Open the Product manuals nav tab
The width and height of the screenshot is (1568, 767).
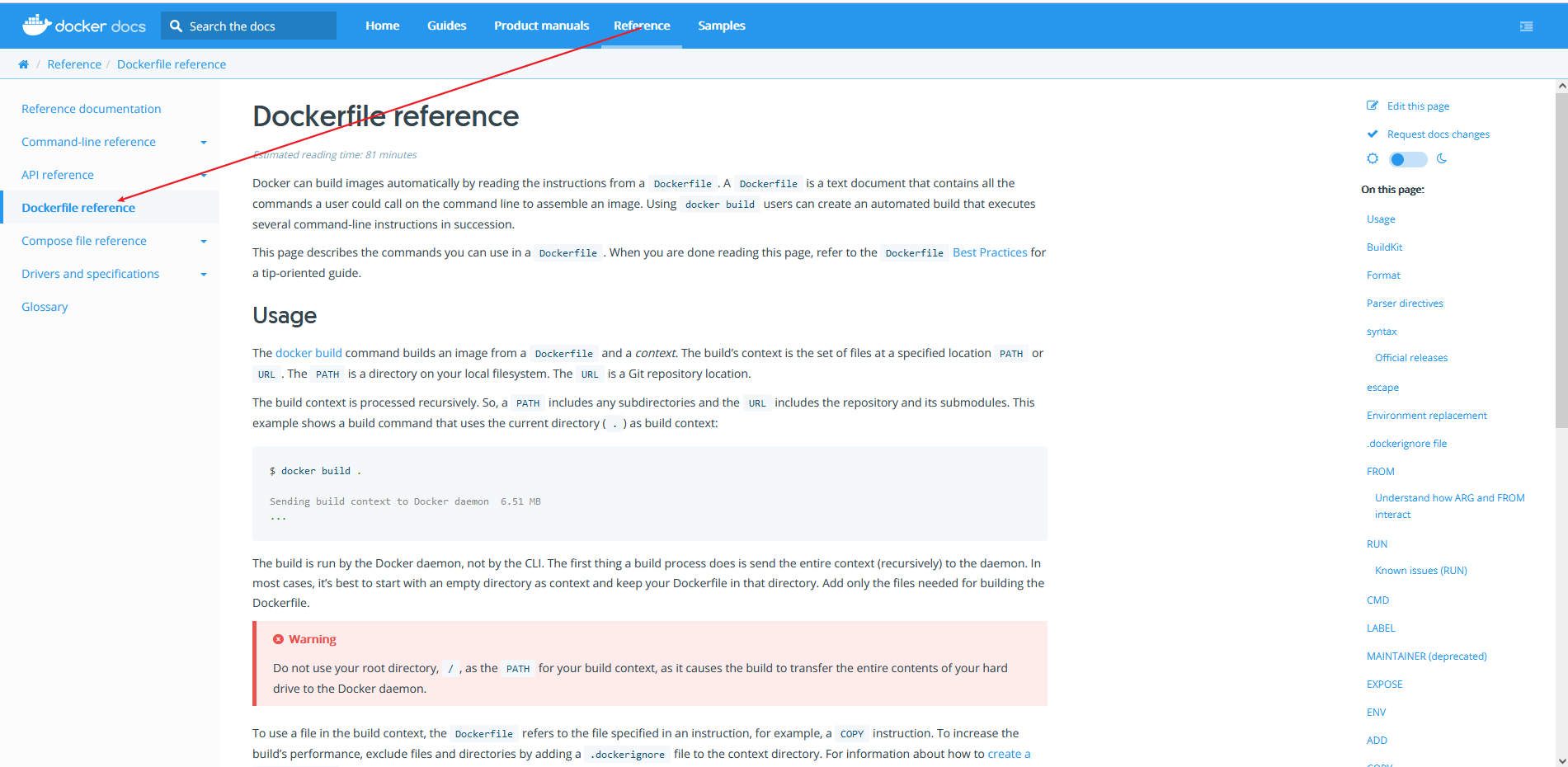542,26
